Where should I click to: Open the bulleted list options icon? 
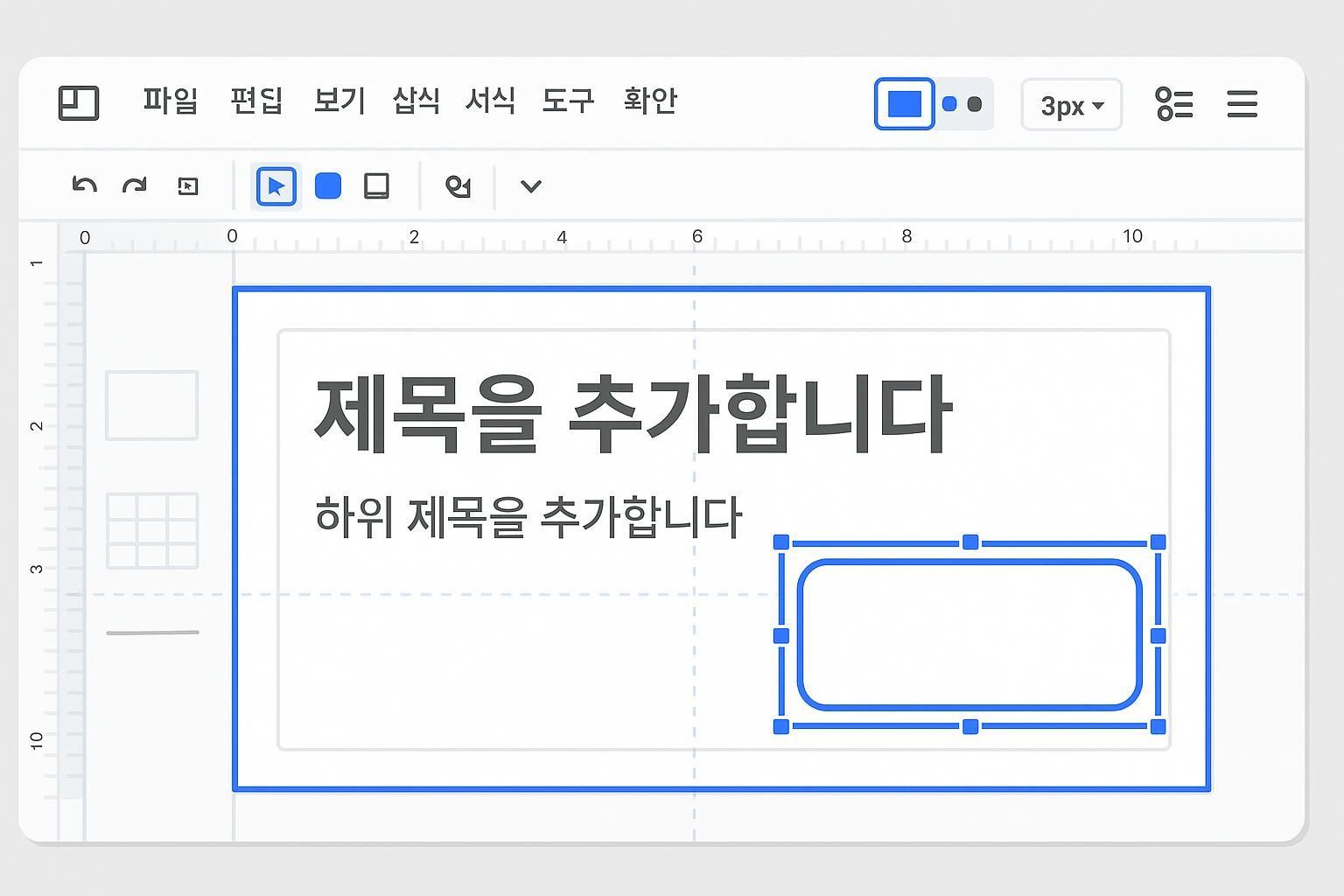tap(1173, 104)
